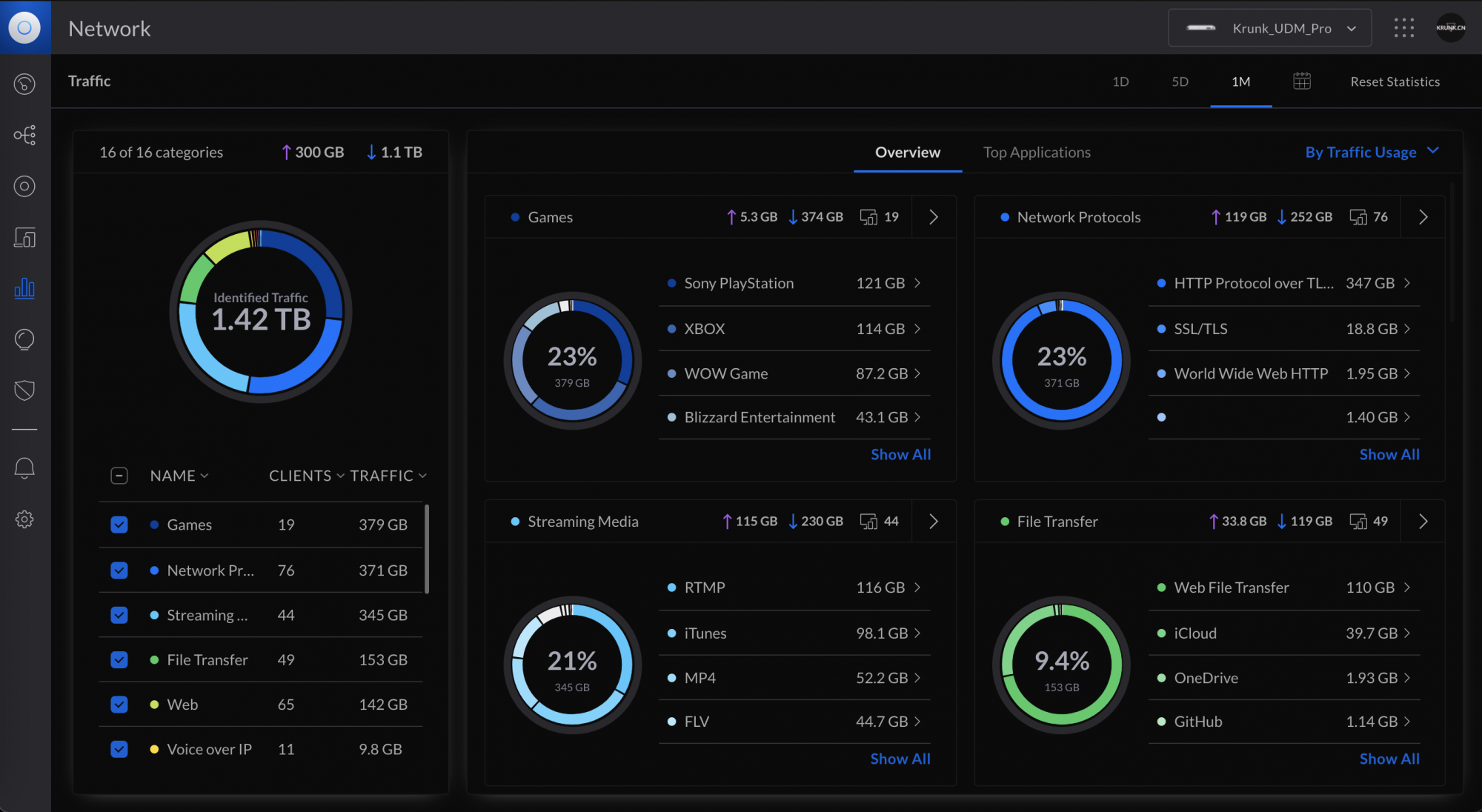Open the Dashboard icon in the sidebar
The width and height of the screenshot is (1482, 812).
[x=24, y=84]
